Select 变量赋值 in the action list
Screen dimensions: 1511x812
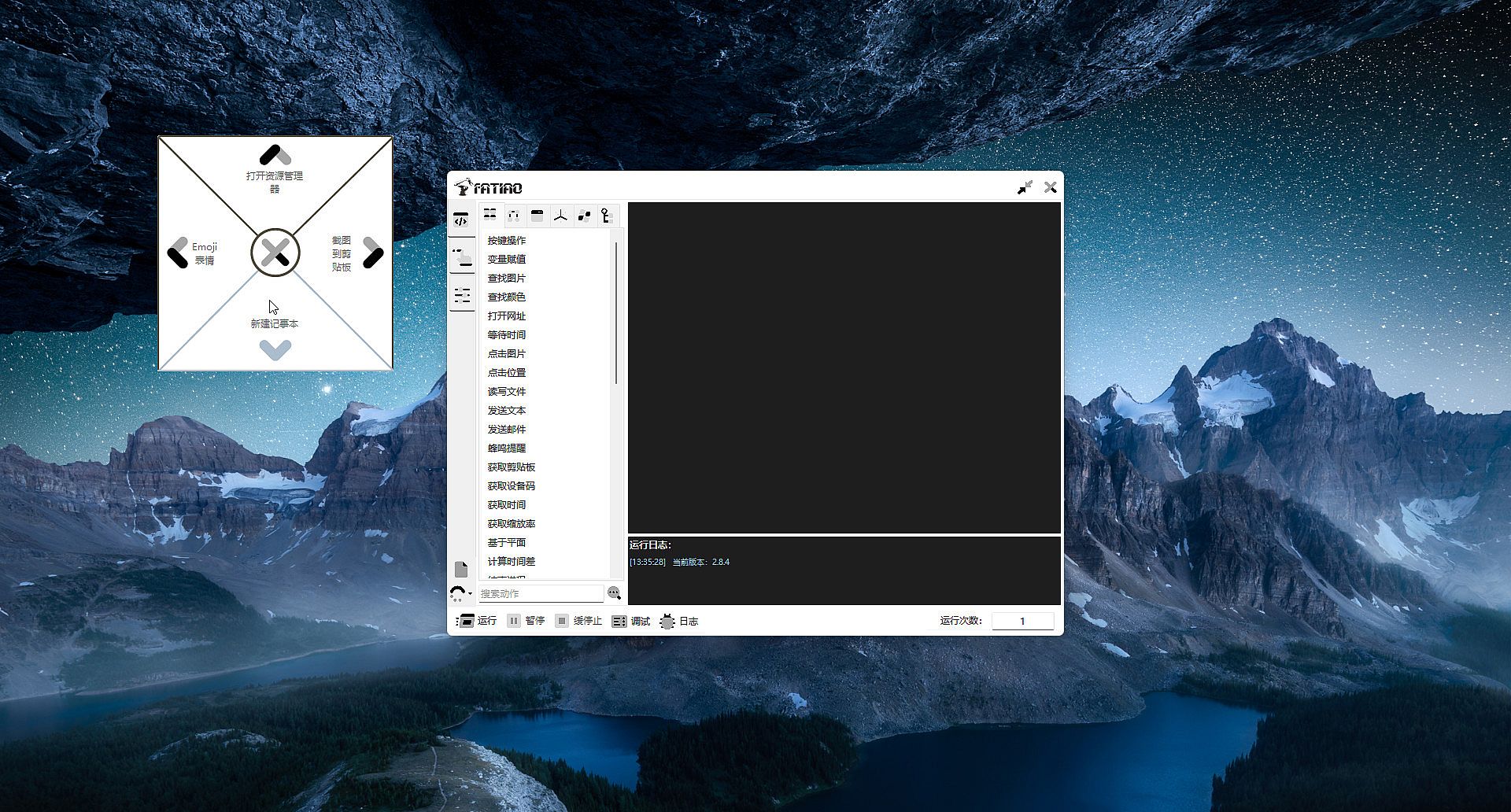[506, 260]
